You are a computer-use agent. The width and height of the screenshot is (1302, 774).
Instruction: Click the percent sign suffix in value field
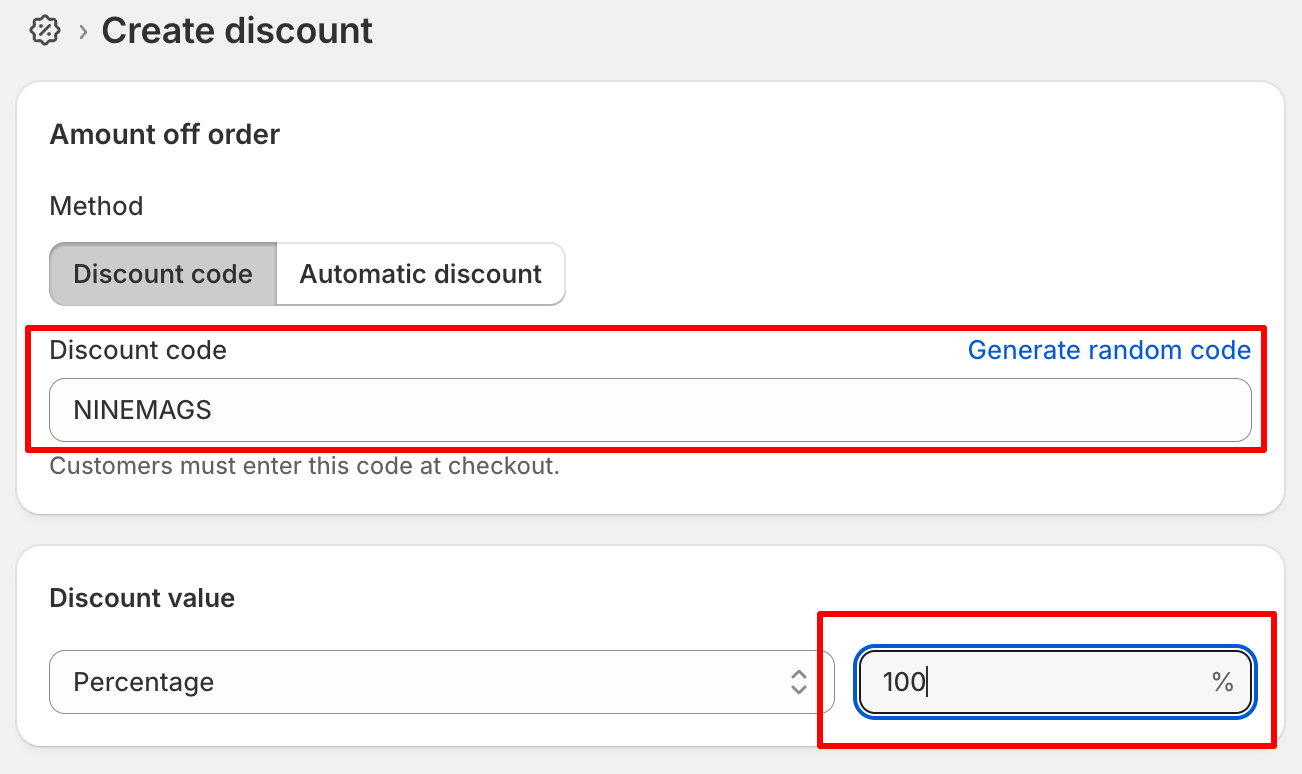click(1222, 682)
